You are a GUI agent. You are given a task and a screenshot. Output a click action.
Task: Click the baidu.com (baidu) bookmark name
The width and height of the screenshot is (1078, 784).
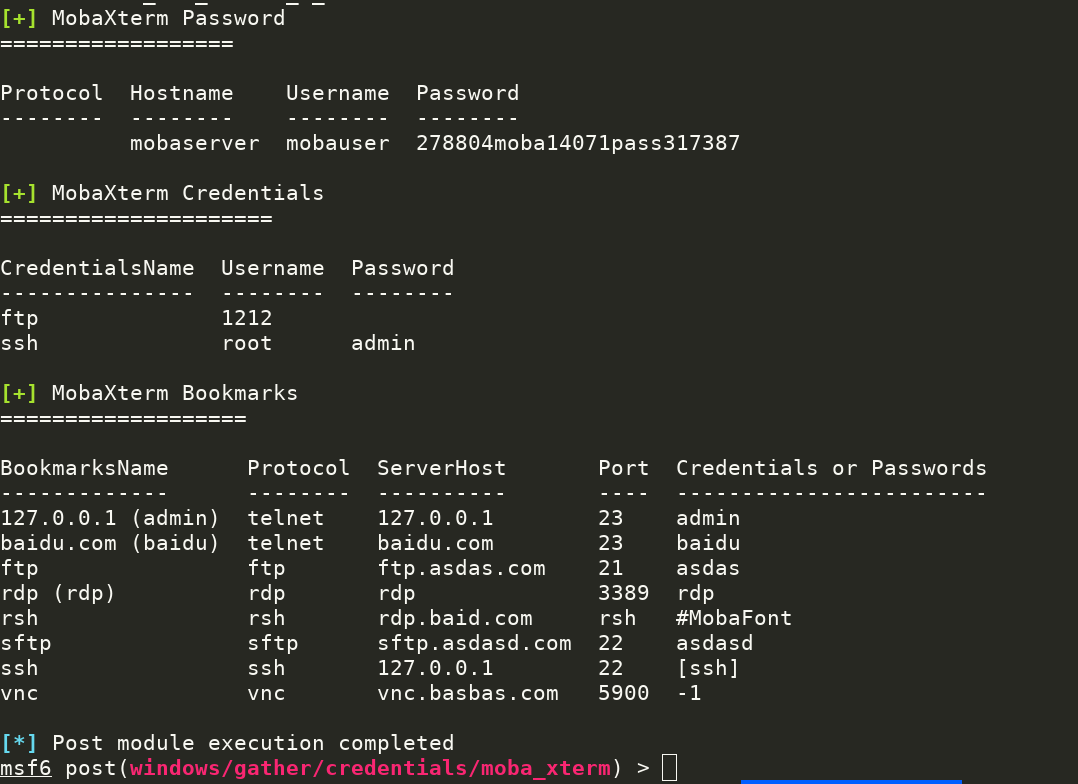(109, 543)
